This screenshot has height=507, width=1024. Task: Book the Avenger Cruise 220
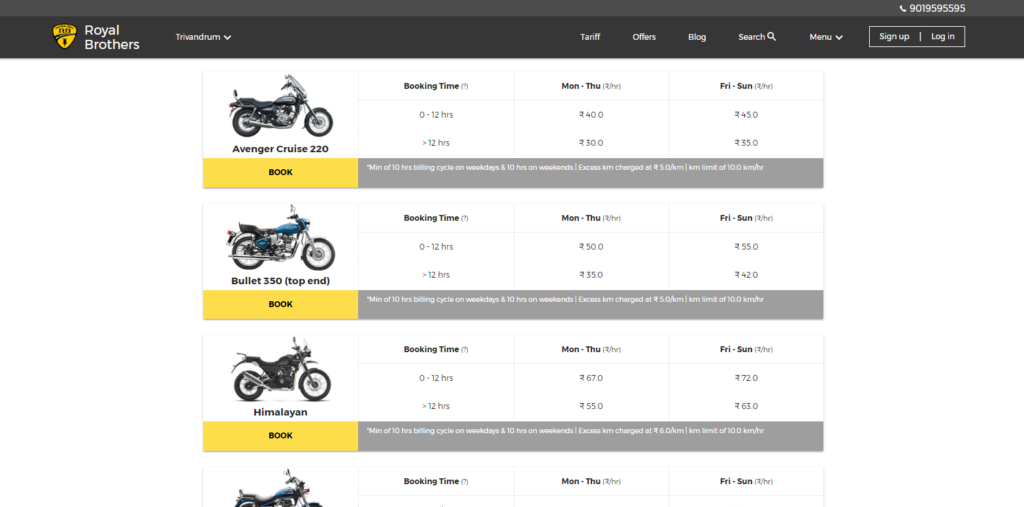point(280,172)
